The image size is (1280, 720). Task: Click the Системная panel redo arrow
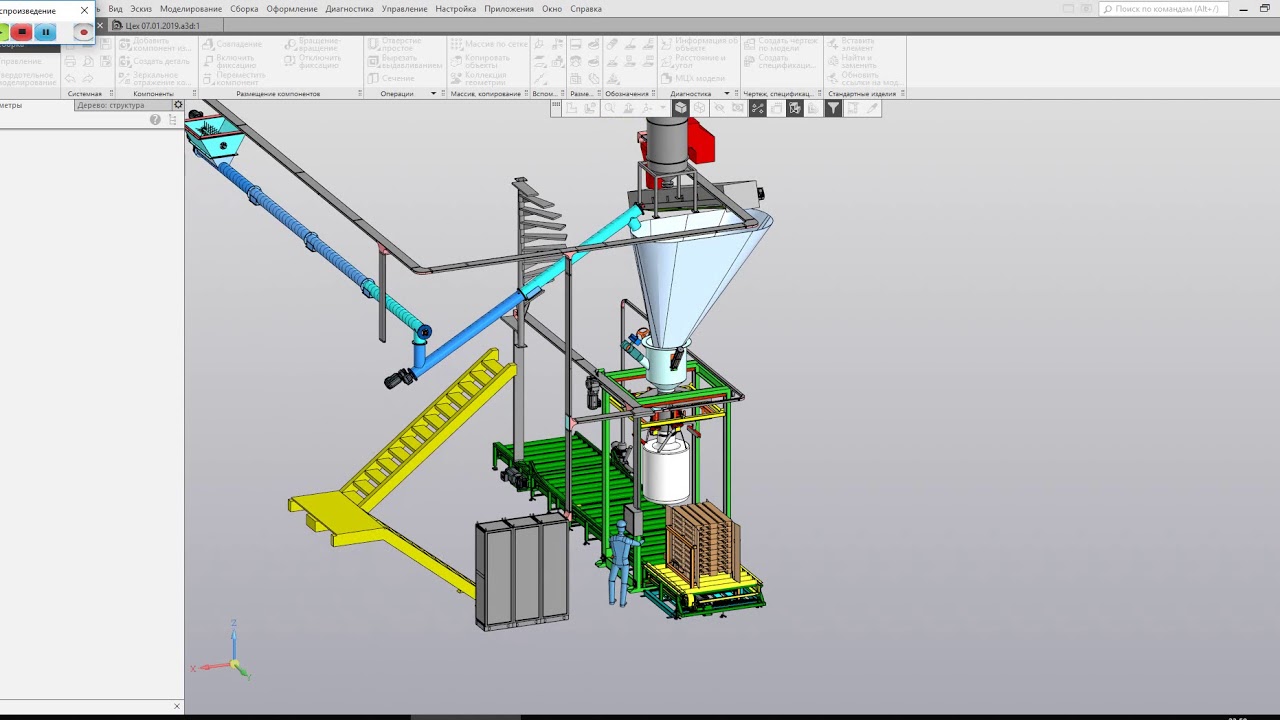[87, 79]
